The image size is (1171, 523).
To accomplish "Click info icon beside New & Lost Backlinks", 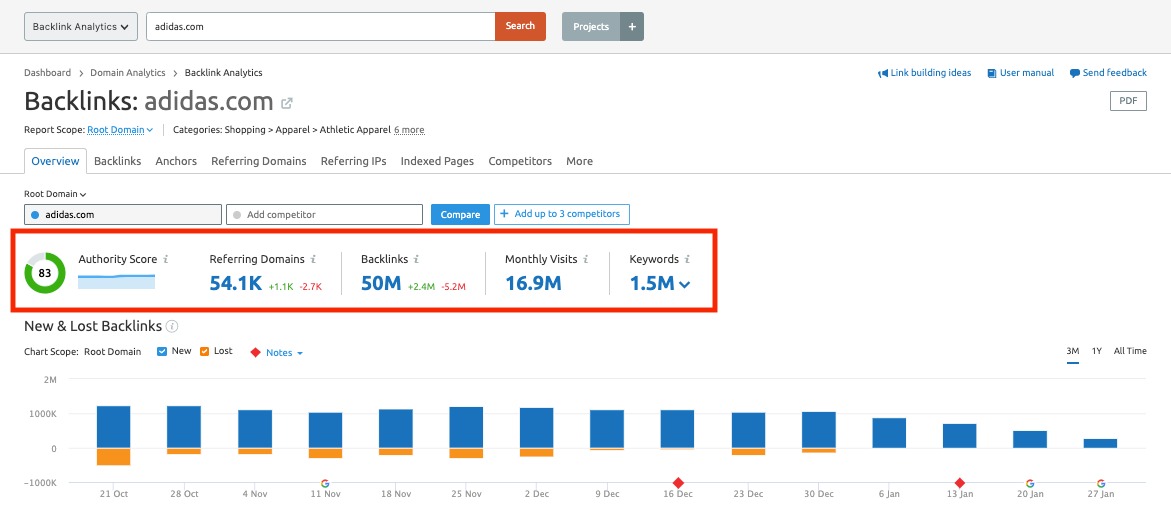I will [x=173, y=327].
